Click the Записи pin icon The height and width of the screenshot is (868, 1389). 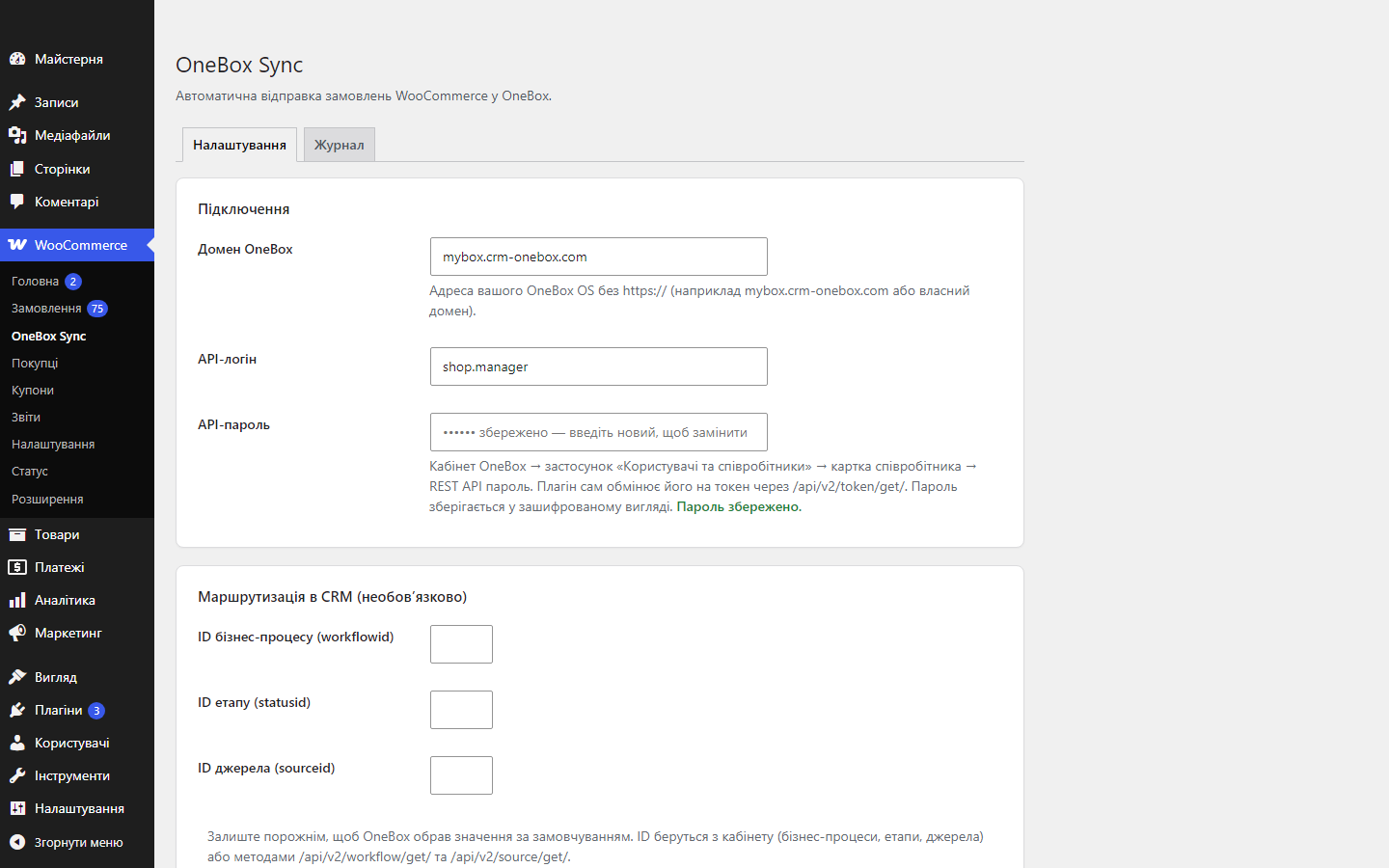click(17, 102)
